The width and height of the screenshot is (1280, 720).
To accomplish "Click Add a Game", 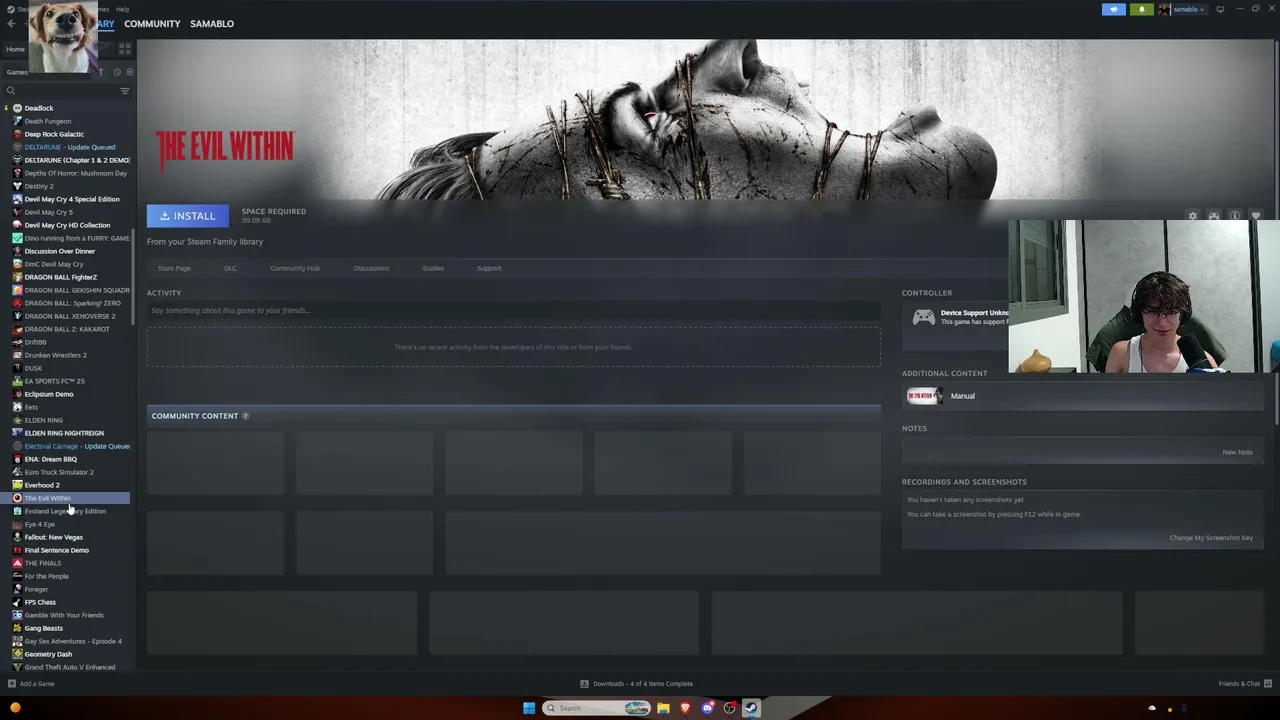I will click(31, 684).
